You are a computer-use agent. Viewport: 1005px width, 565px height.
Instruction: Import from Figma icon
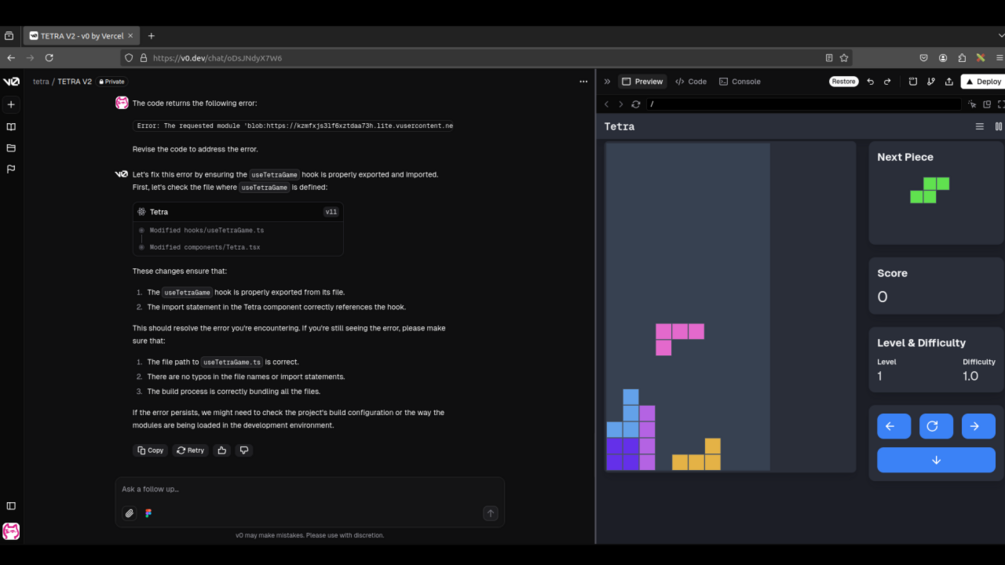[x=149, y=513]
